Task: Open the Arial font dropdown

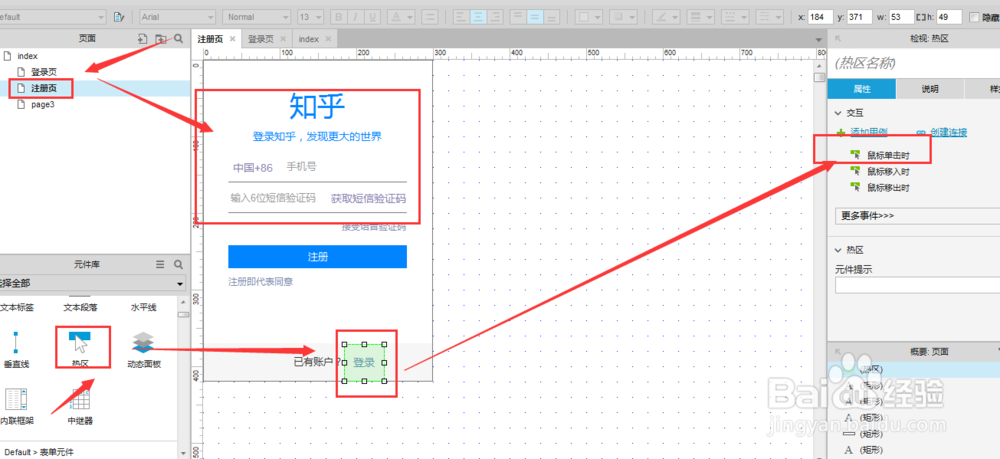Action: 177,17
